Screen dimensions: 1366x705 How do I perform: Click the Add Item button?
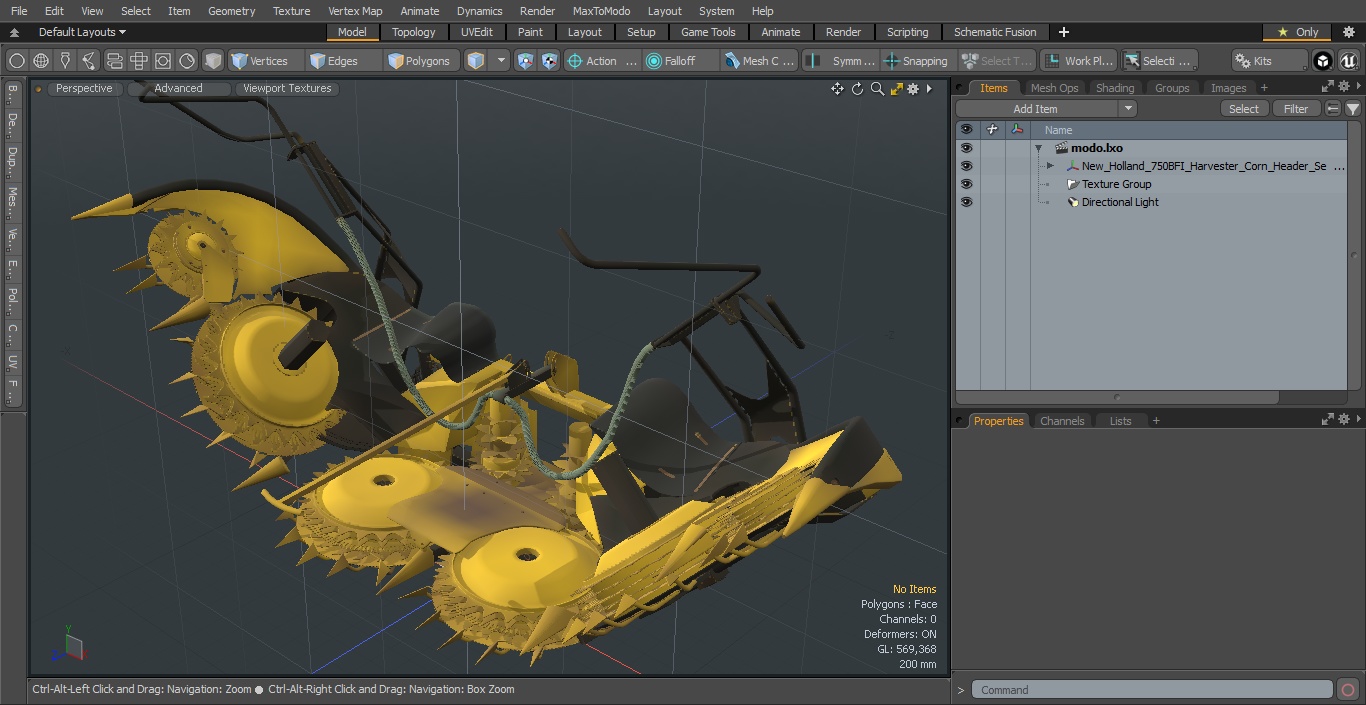[x=1036, y=109]
